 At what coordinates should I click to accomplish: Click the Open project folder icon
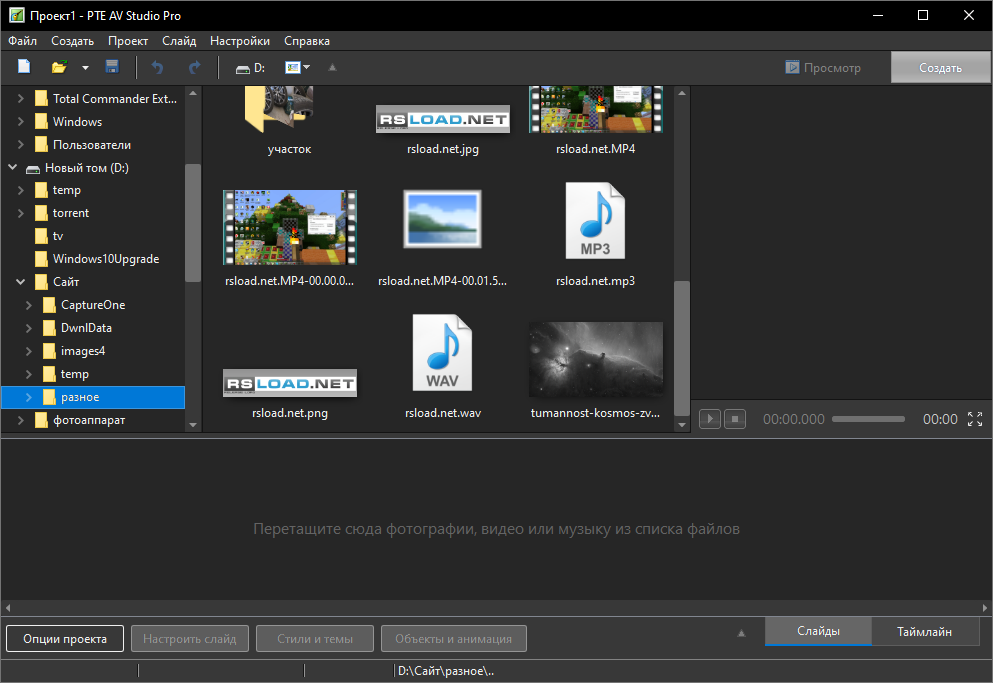[x=59, y=68]
